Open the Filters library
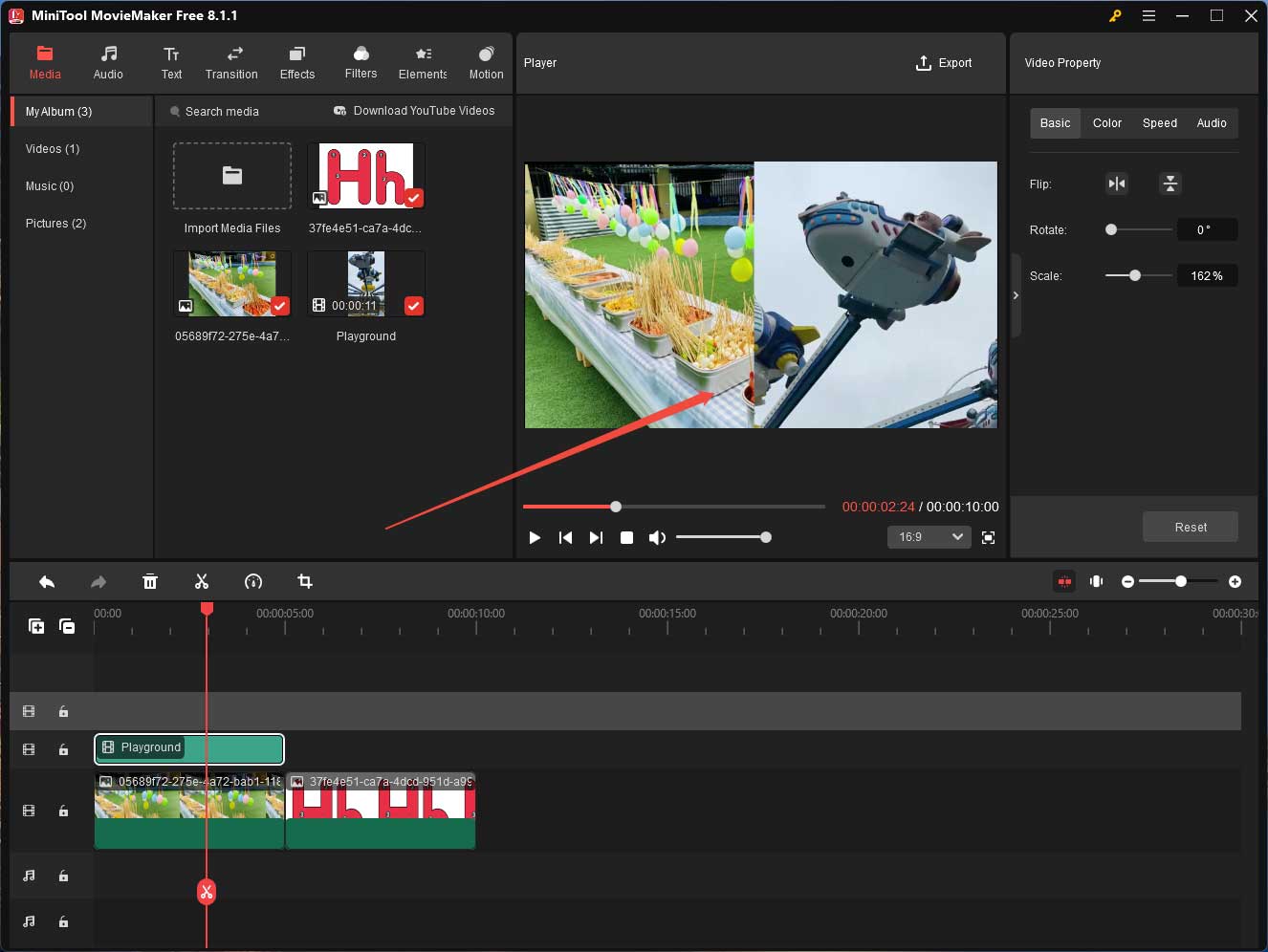Viewport: 1268px width, 952px height. [x=361, y=62]
